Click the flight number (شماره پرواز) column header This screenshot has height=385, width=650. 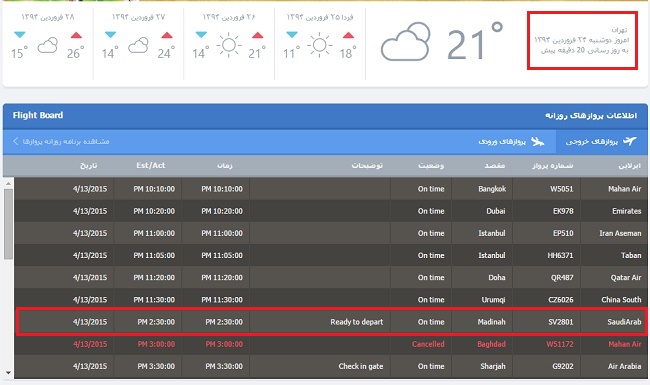click(553, 165)
